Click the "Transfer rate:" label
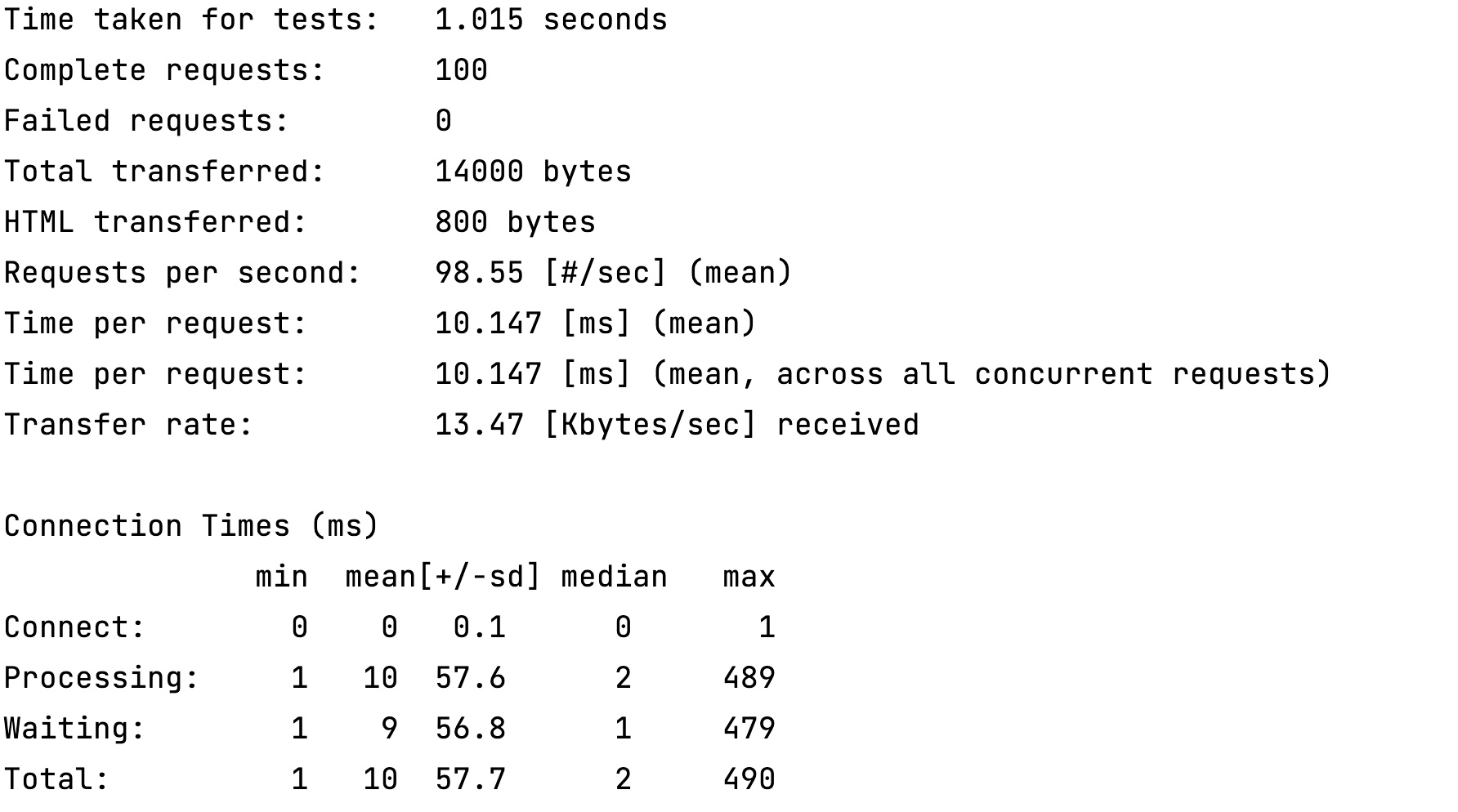1458x812 pixels. [128, 425]
